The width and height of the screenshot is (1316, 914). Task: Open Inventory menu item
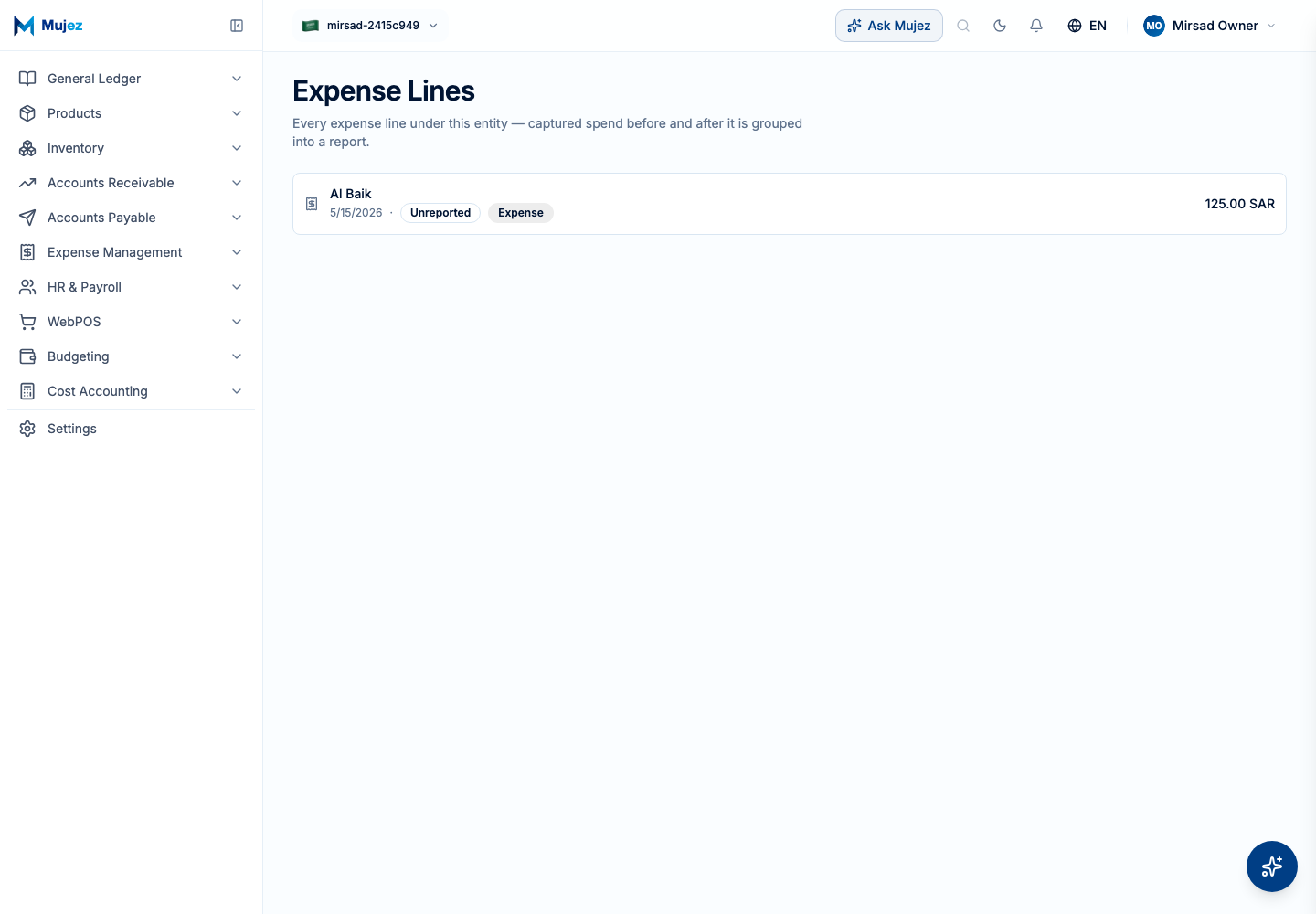click(131, 148)
